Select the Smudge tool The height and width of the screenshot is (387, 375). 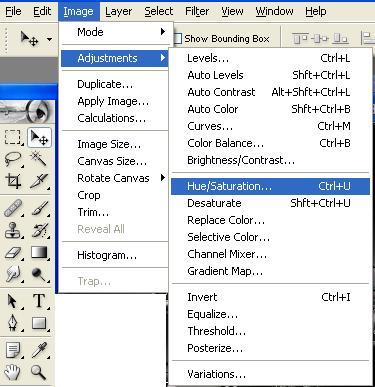point(13,274)
